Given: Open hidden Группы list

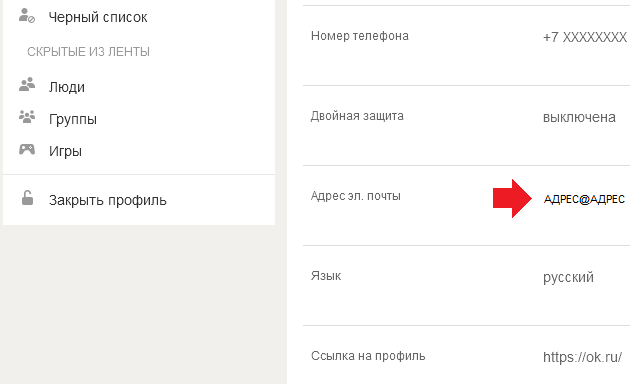Looking at the screenshot, I should [x=73, y=119].
